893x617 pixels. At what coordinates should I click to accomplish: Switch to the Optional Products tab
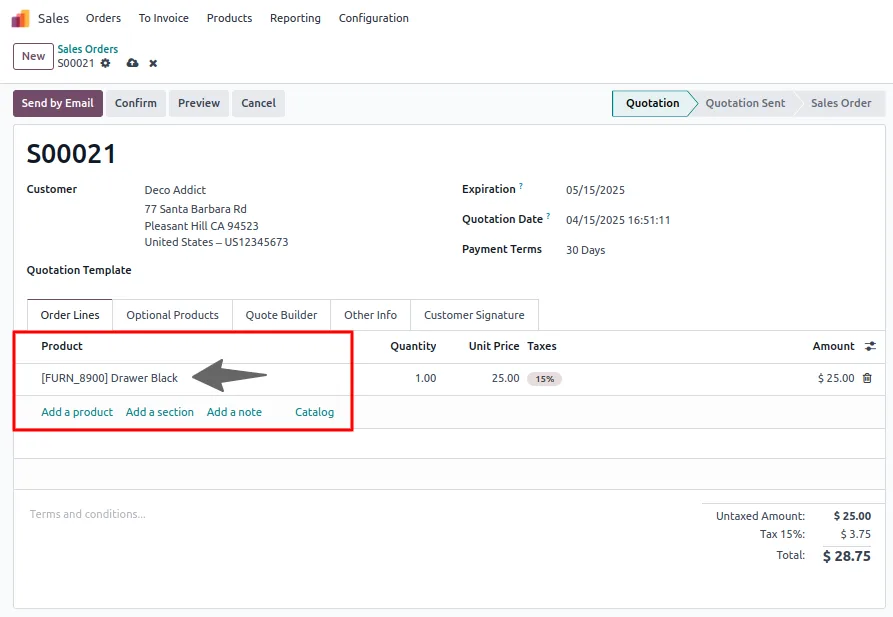[x=173, y=315]
